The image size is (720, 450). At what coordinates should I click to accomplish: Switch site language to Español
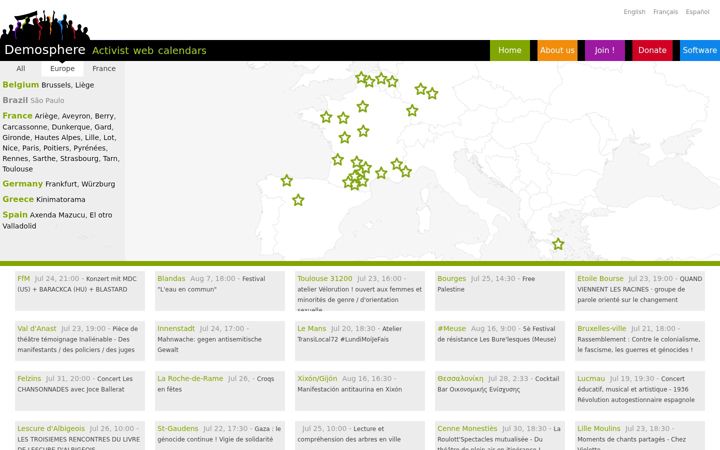698,11
